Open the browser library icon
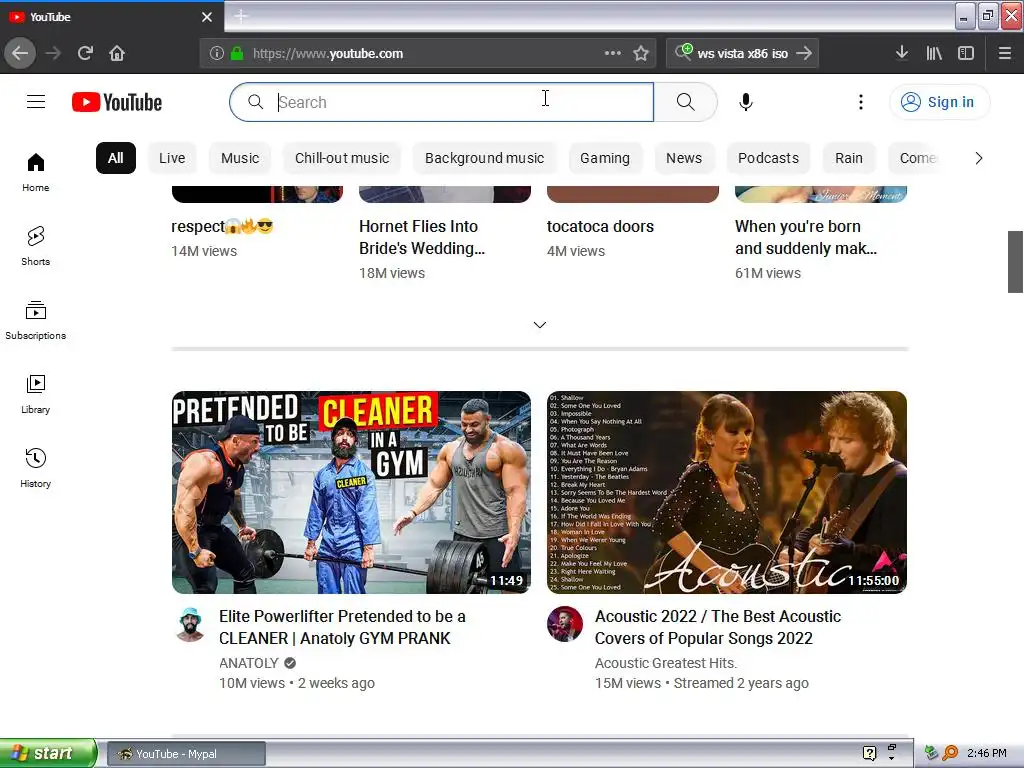The image size is (1024, 768). coord(934,53)
